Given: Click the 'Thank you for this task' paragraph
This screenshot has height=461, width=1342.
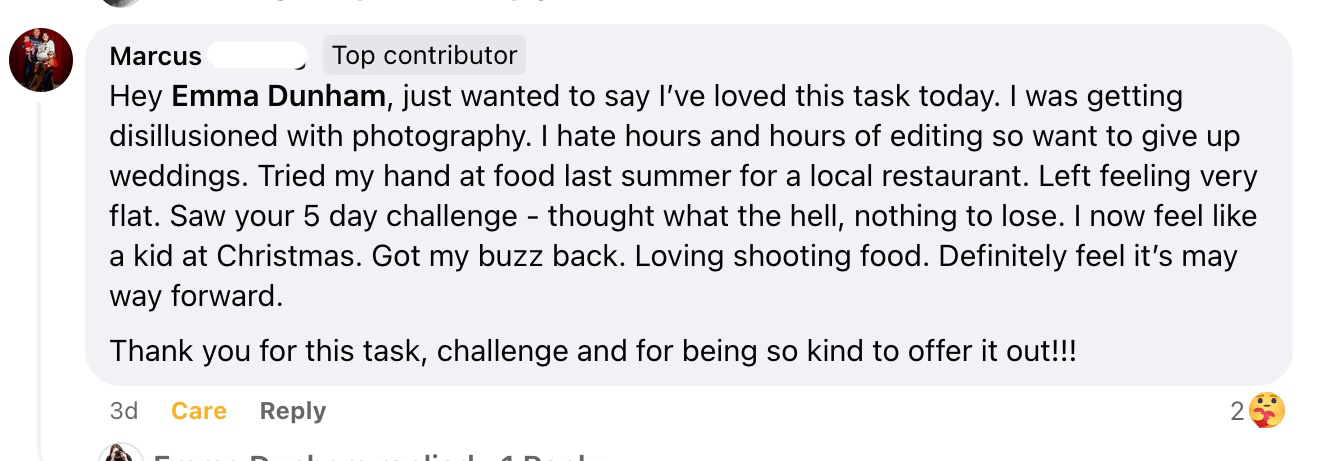Looking at the screenshot, I should point(592,351).
